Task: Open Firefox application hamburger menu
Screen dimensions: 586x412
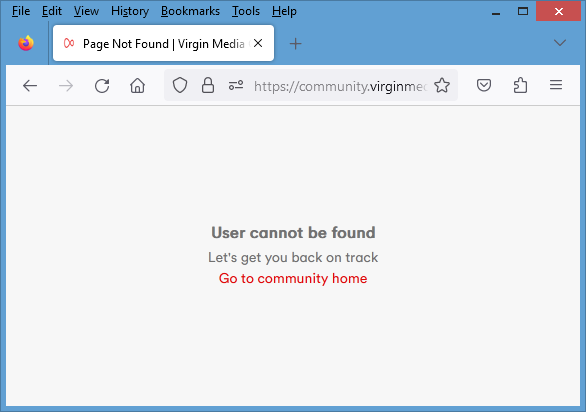Action: coord(556,85)
